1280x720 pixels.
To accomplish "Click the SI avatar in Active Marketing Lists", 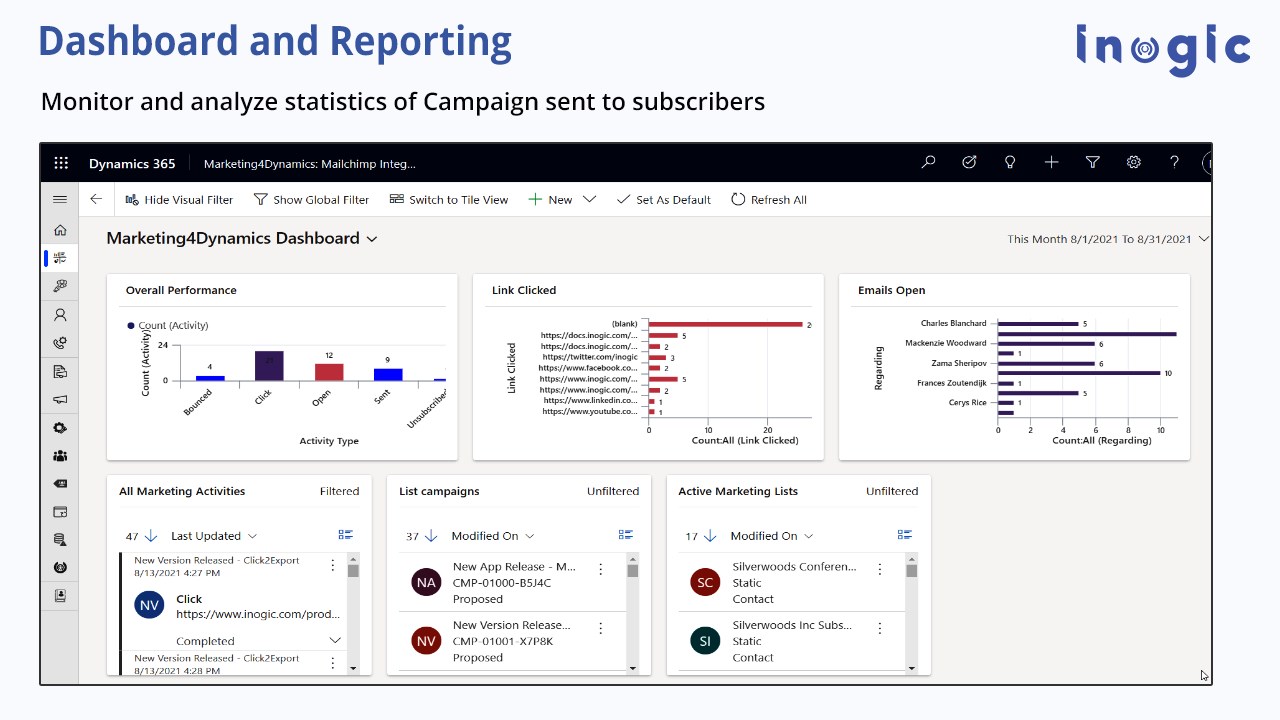I will click(x=705, y=641).
